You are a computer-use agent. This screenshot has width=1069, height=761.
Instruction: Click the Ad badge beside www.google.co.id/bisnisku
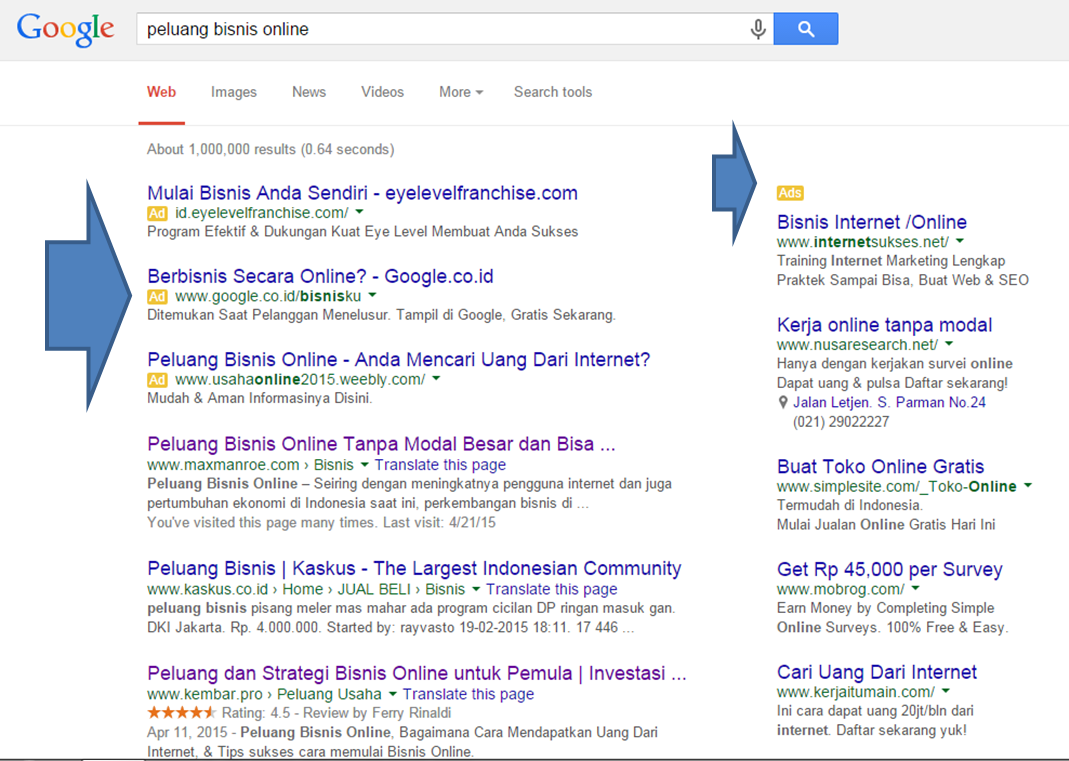157,297
